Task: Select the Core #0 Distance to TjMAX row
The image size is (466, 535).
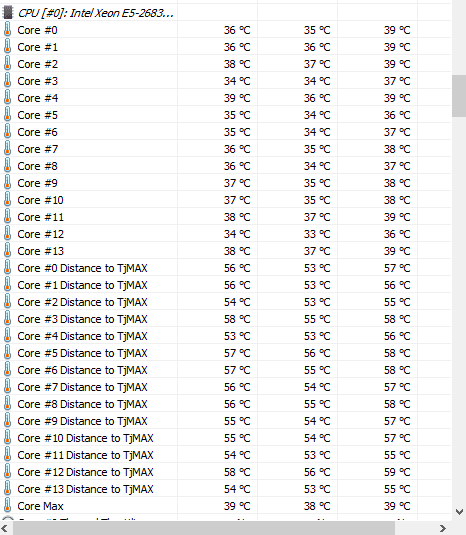Action: (225, 268)
